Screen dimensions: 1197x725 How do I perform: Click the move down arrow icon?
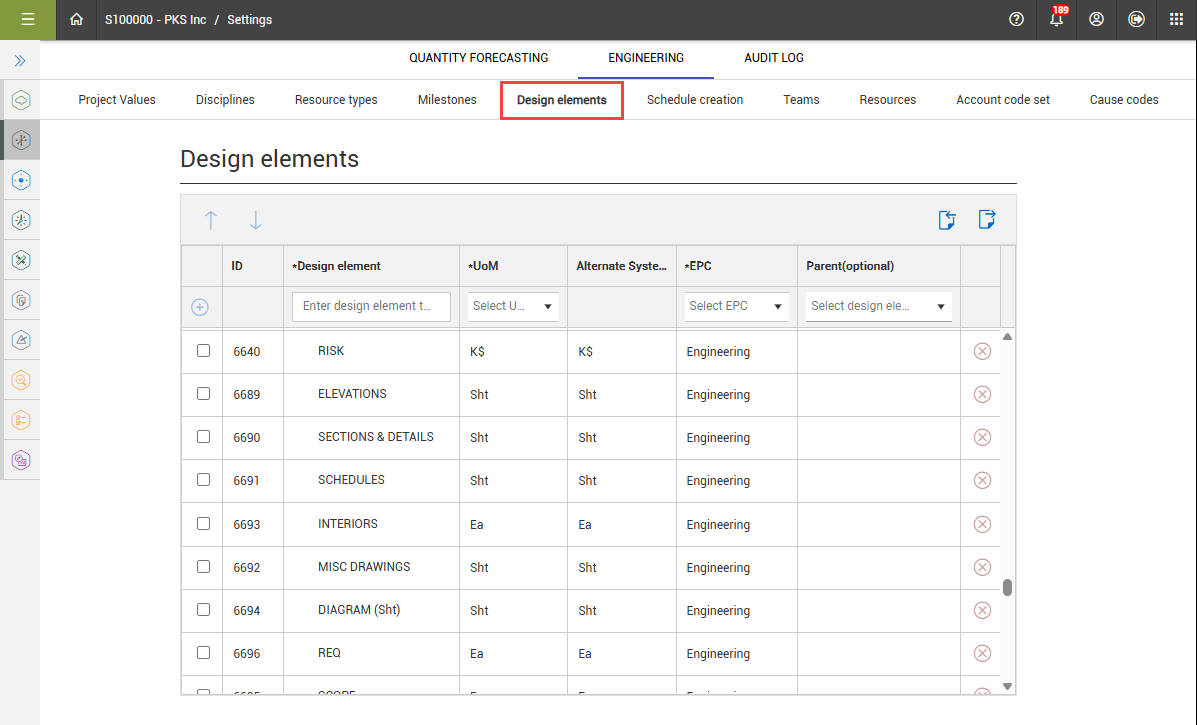[x=255, y=221]
